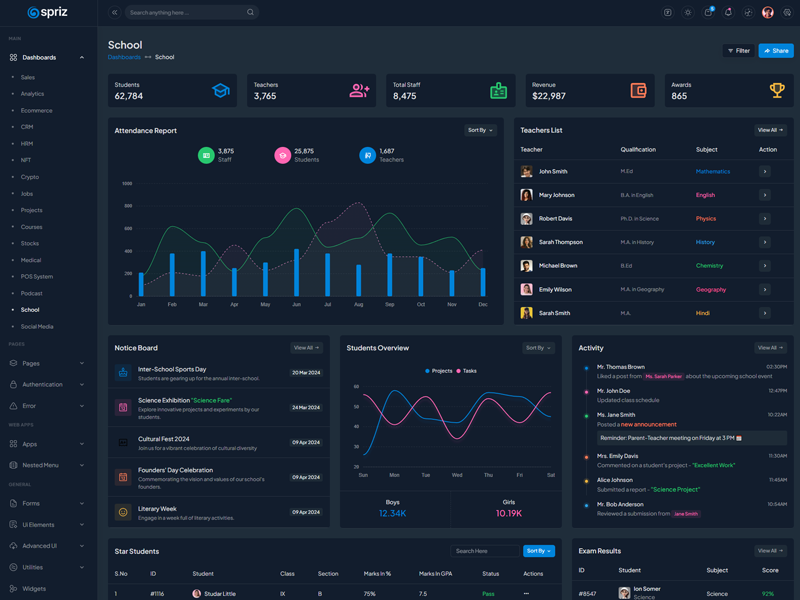Toggle the Tasks legend in Students Overview
Viewport: 800px width, 600px height.
(x=466, y=371)
